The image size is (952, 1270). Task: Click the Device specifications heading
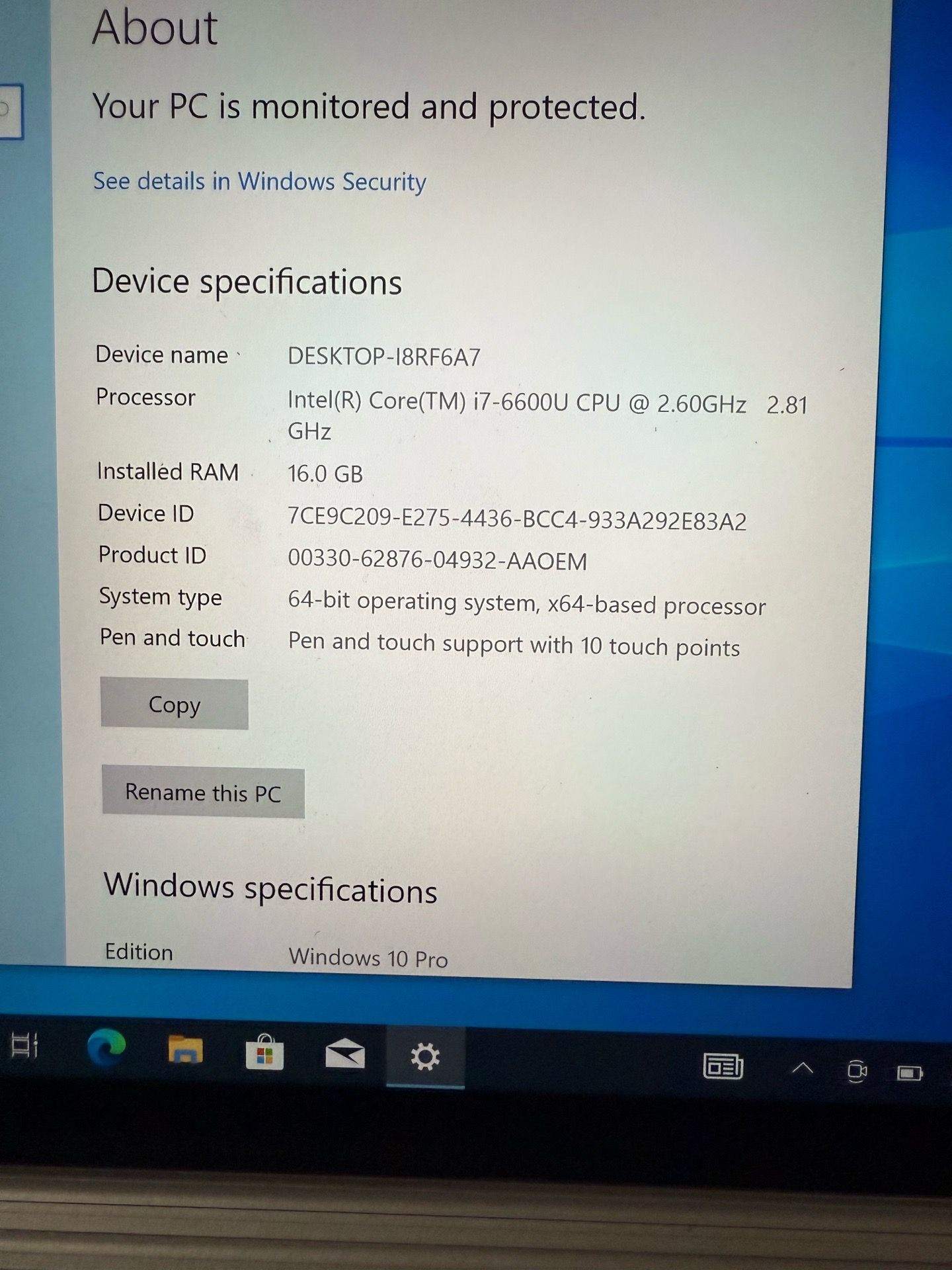coord(247,282)
